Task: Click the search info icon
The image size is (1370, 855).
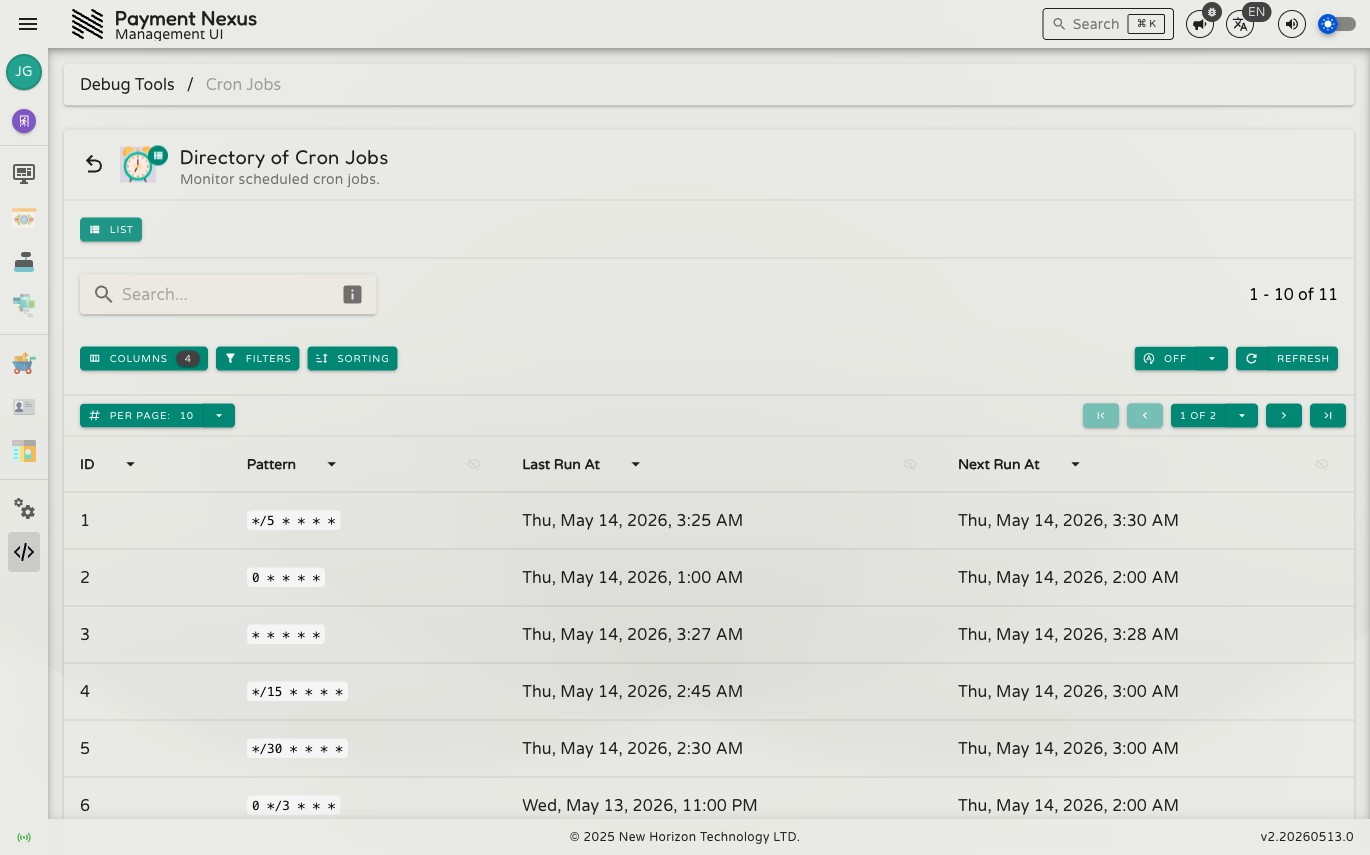Action: click(x=352, y=294)
